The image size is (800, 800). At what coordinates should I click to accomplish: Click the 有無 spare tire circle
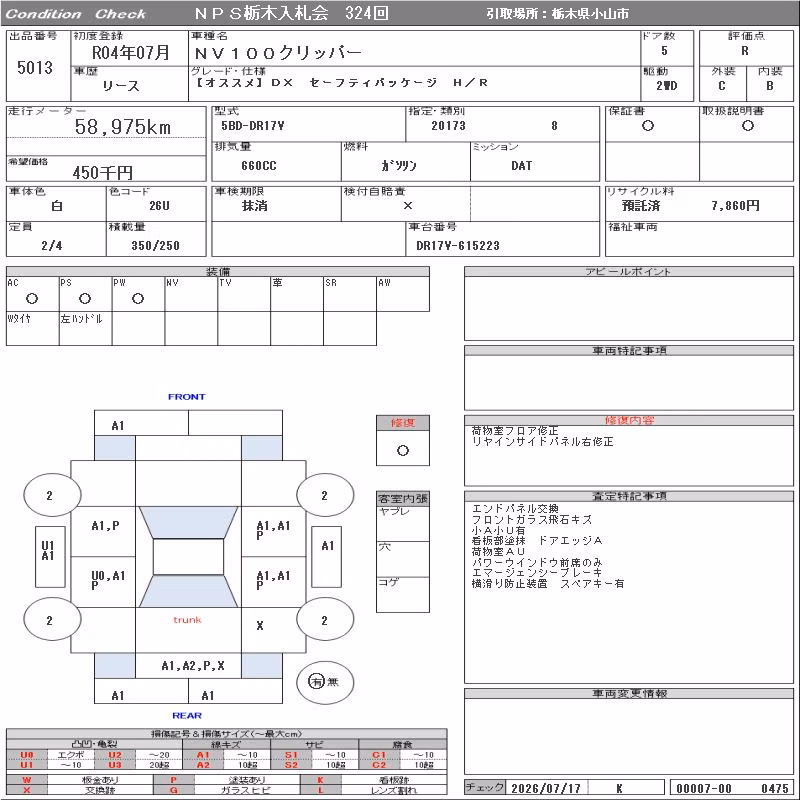[325, 682]
